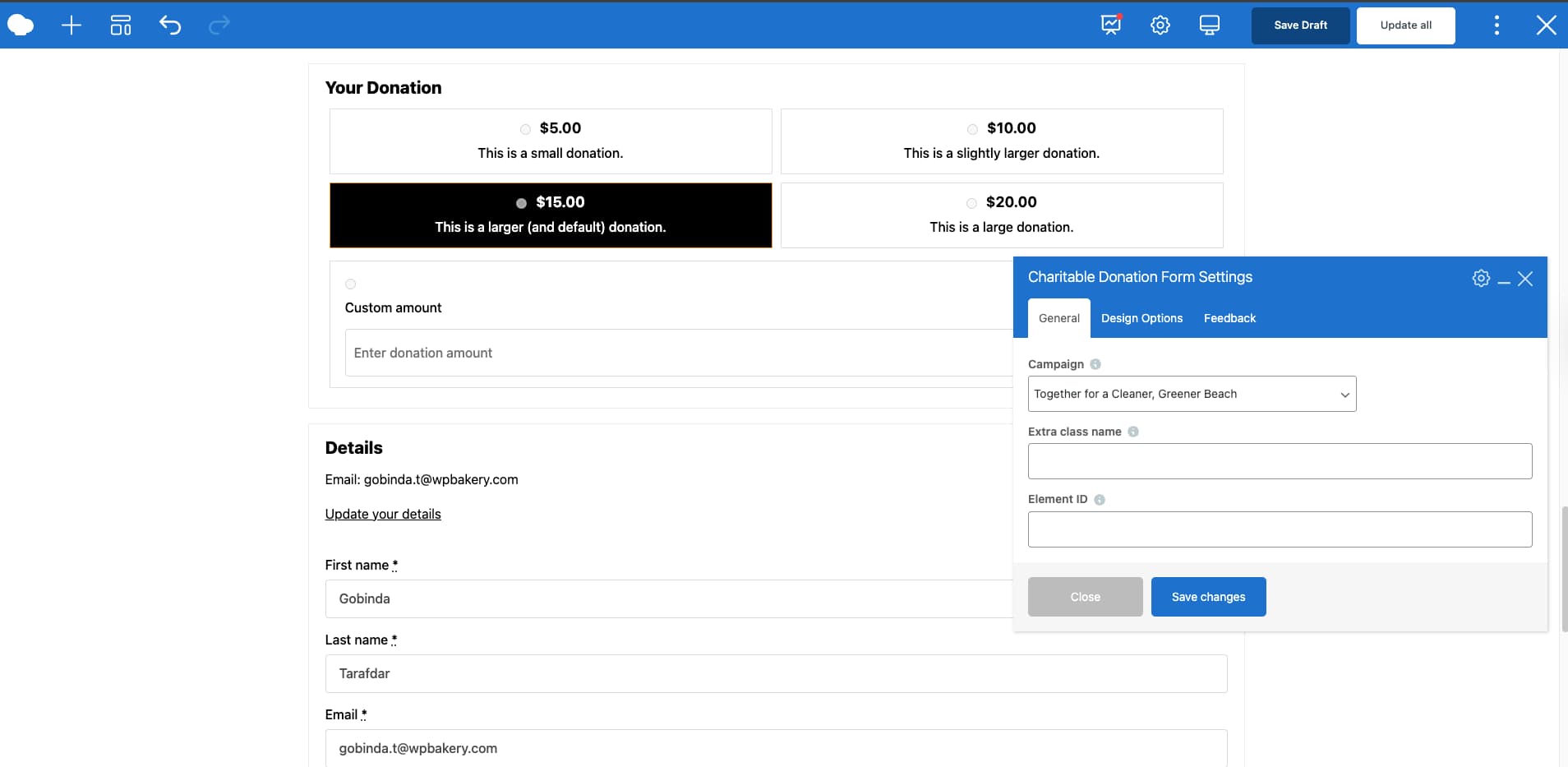The width and height of the screenshot is (1568, 767).
Task: Open WPBakery page settings gear
Action: 1160,25
